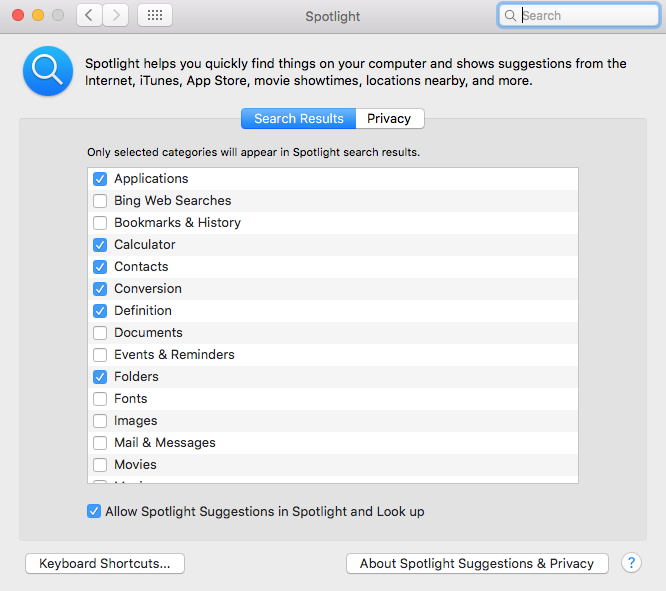The height and width of the screenshot is (591, 666).
Task: Click the Calculator row label
Action: tap(144, 245)
